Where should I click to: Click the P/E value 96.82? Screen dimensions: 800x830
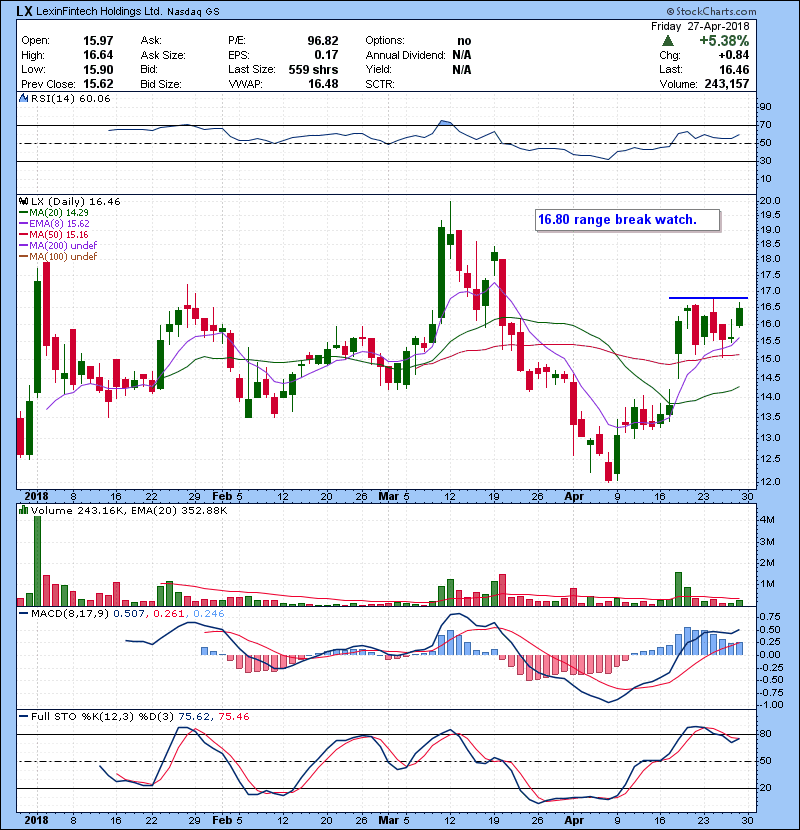tap(323, 41)
